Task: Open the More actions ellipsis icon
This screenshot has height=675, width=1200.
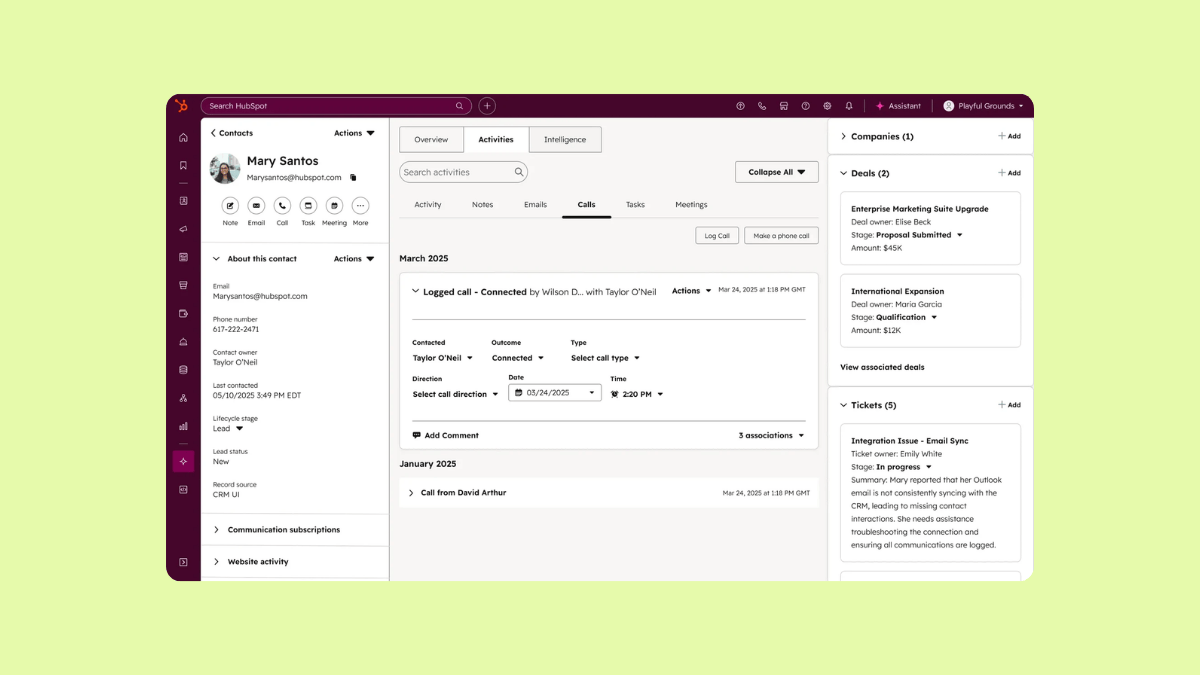Action: pos(360,205)
